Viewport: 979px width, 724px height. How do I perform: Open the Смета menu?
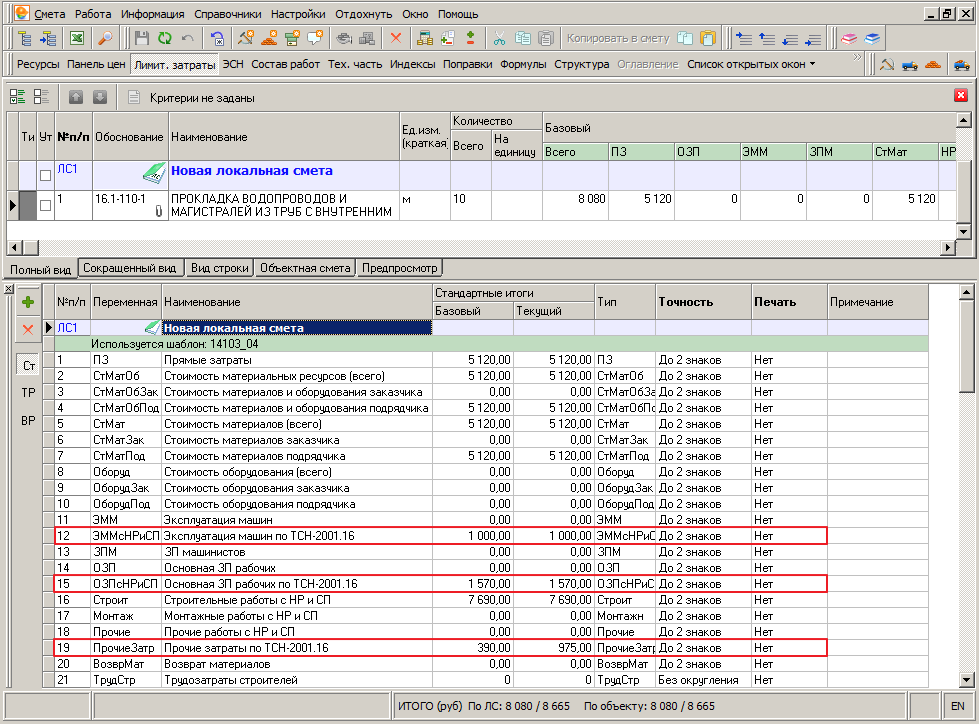coord(50,14)
